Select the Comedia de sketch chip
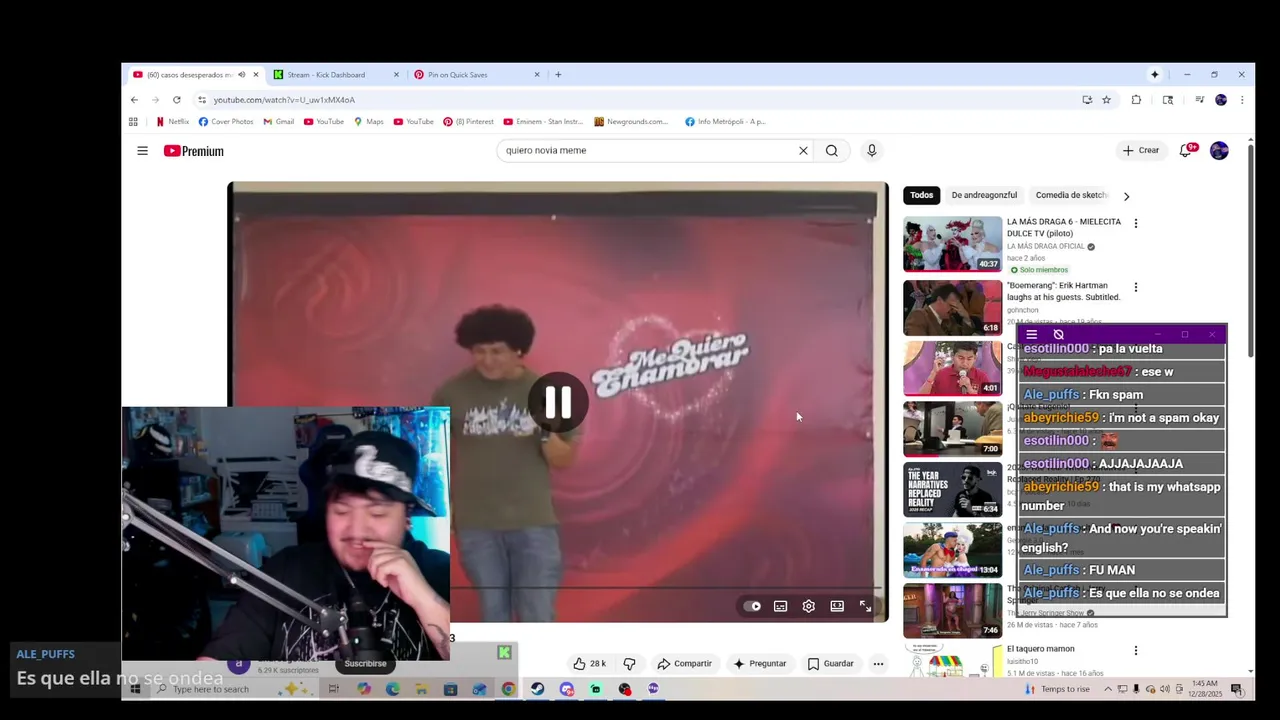The image size is (1280, 720). tap(1071, 195)
